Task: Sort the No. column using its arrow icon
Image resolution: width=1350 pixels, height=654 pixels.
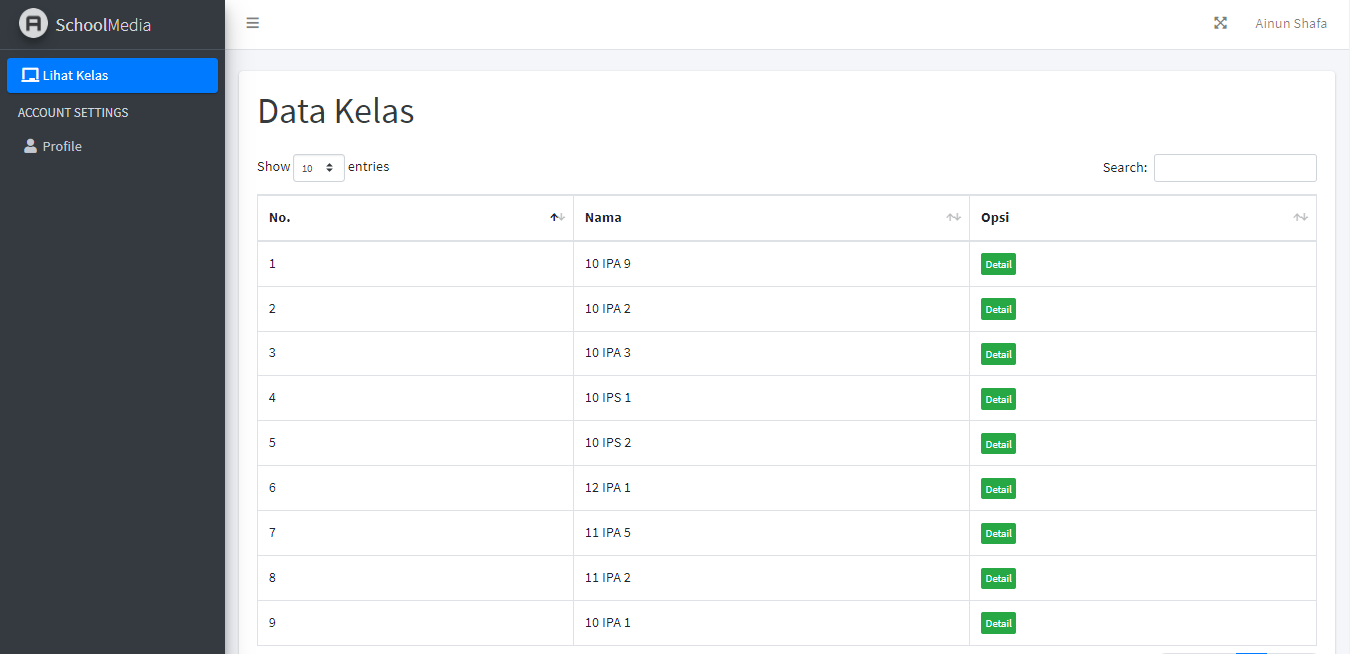Action: click(556, 217)
